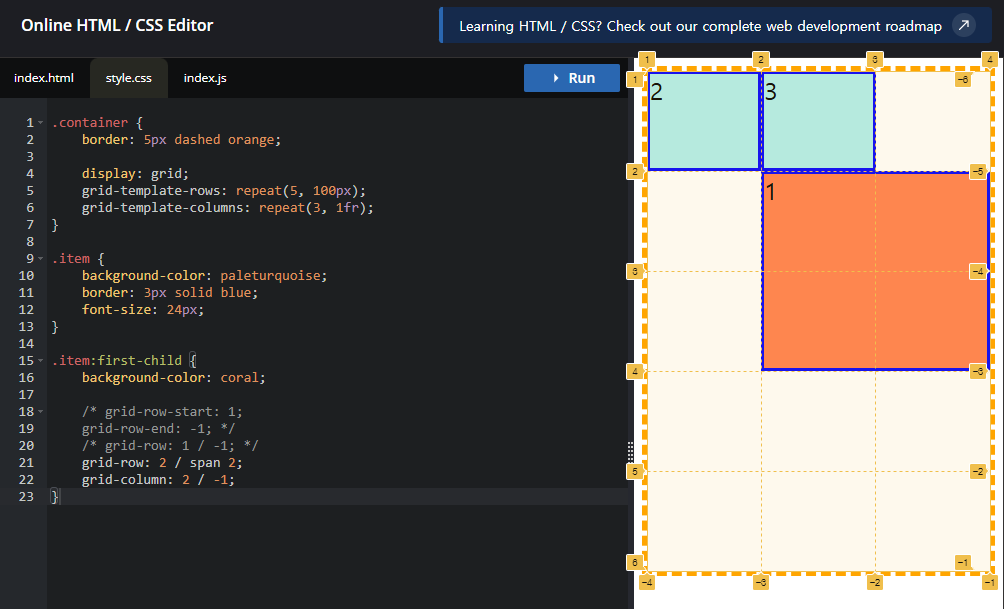This screenshot has height=609, width=1004.
Task: Open the index.html tab
Action: (44, 78)
